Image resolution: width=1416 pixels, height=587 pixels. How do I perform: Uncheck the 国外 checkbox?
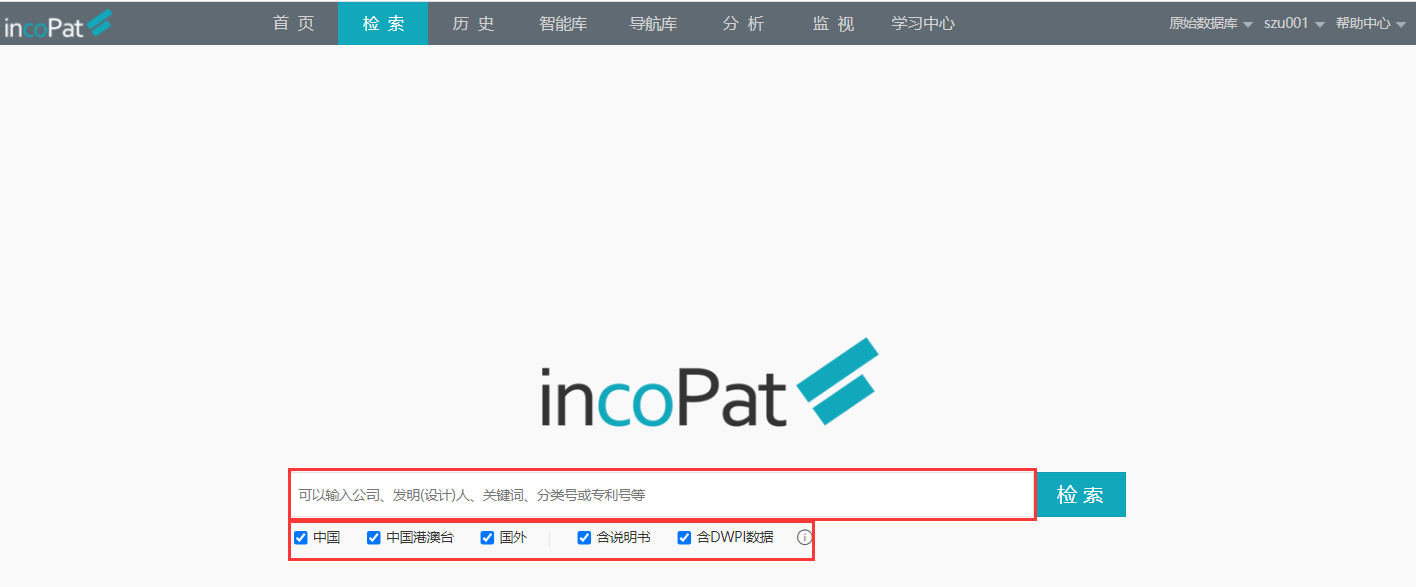(488, 538)
